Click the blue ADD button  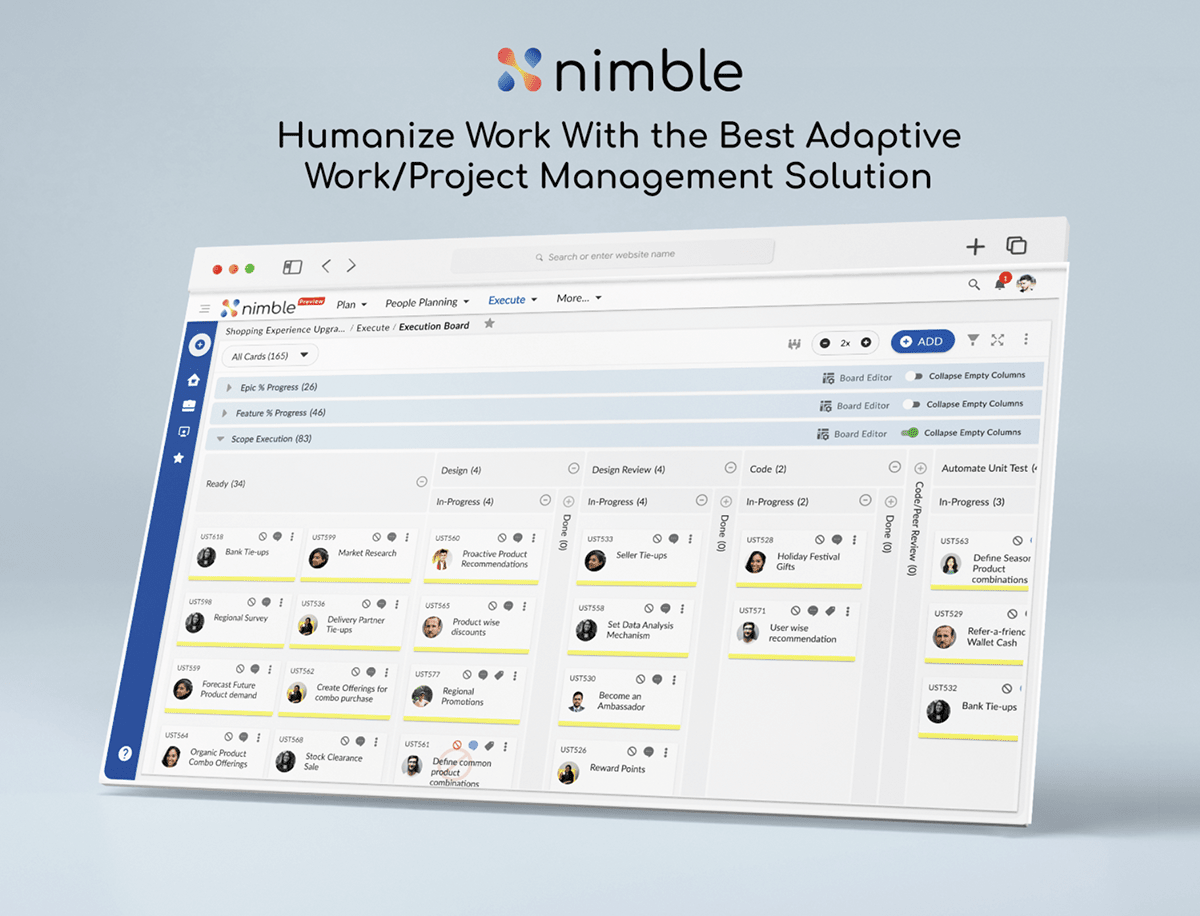tap(922, 341)
